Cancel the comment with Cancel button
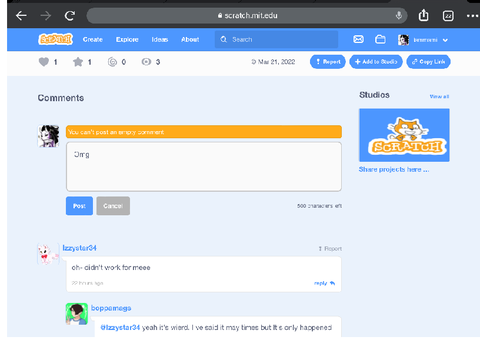480x360 pixels. coord(113,206)
